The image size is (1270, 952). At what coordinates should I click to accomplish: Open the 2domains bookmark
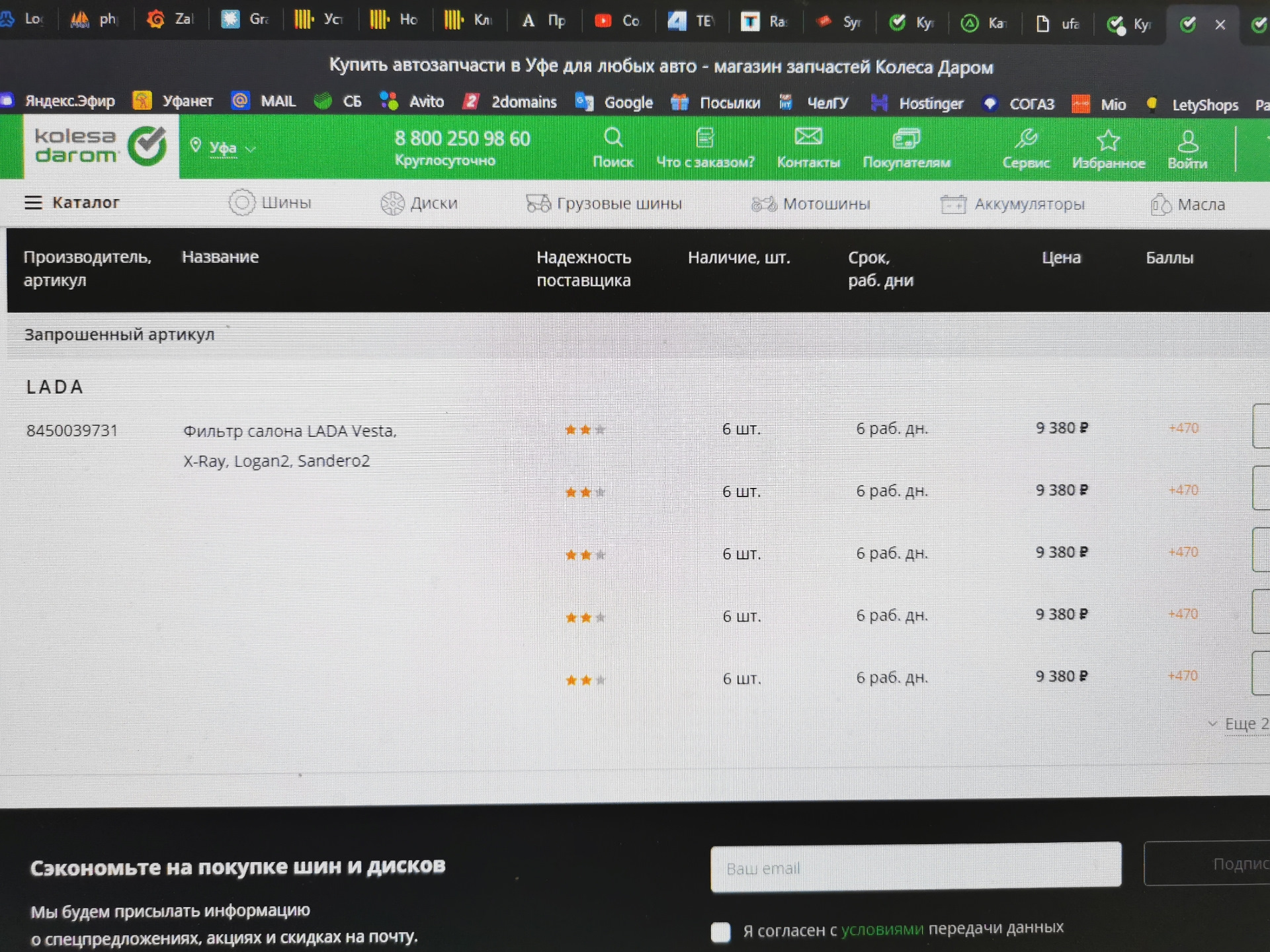click(509, 102)
